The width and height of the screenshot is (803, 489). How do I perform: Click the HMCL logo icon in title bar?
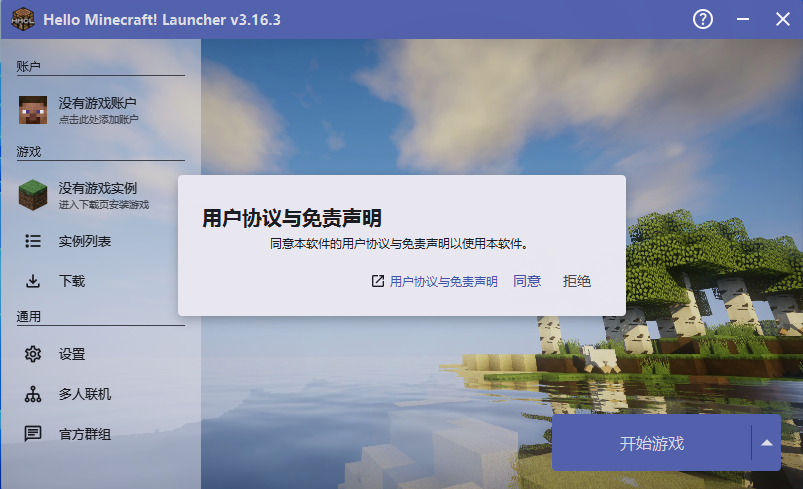tap(23, 19)
